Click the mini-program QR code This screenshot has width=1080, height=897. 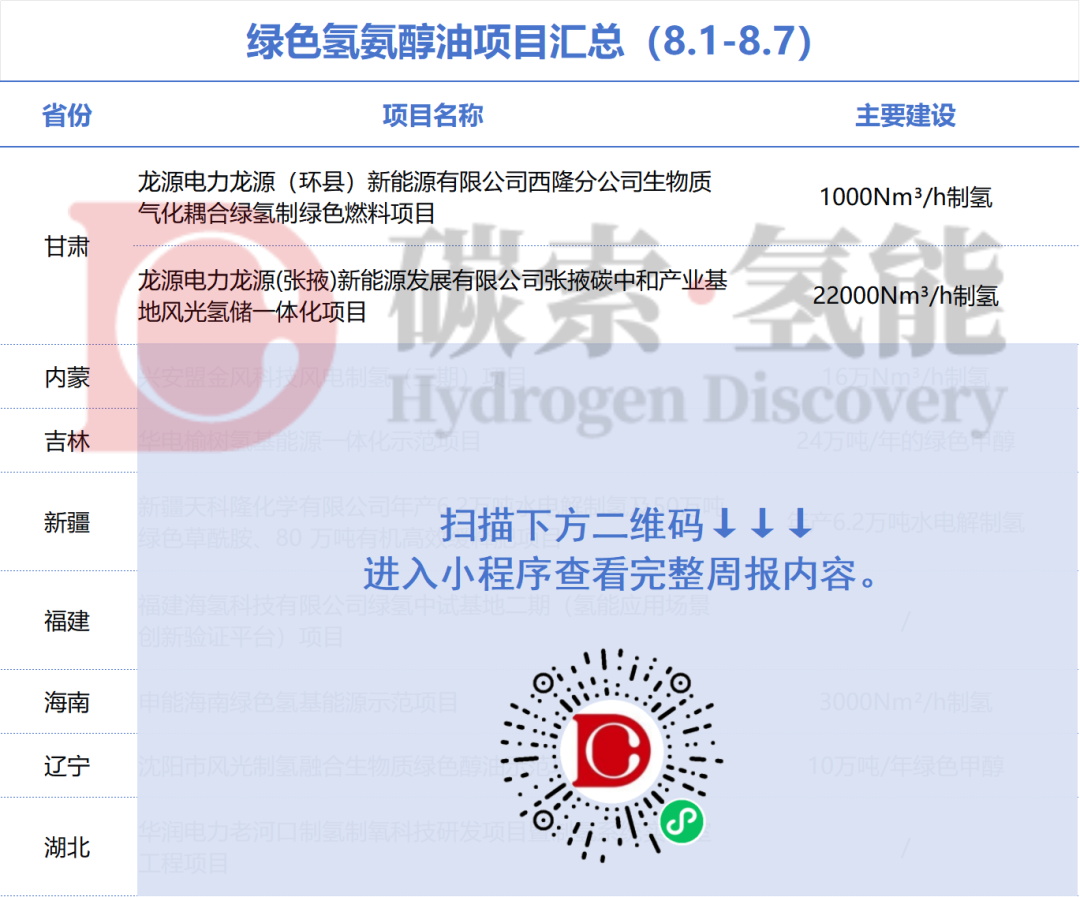click(611, 755)
